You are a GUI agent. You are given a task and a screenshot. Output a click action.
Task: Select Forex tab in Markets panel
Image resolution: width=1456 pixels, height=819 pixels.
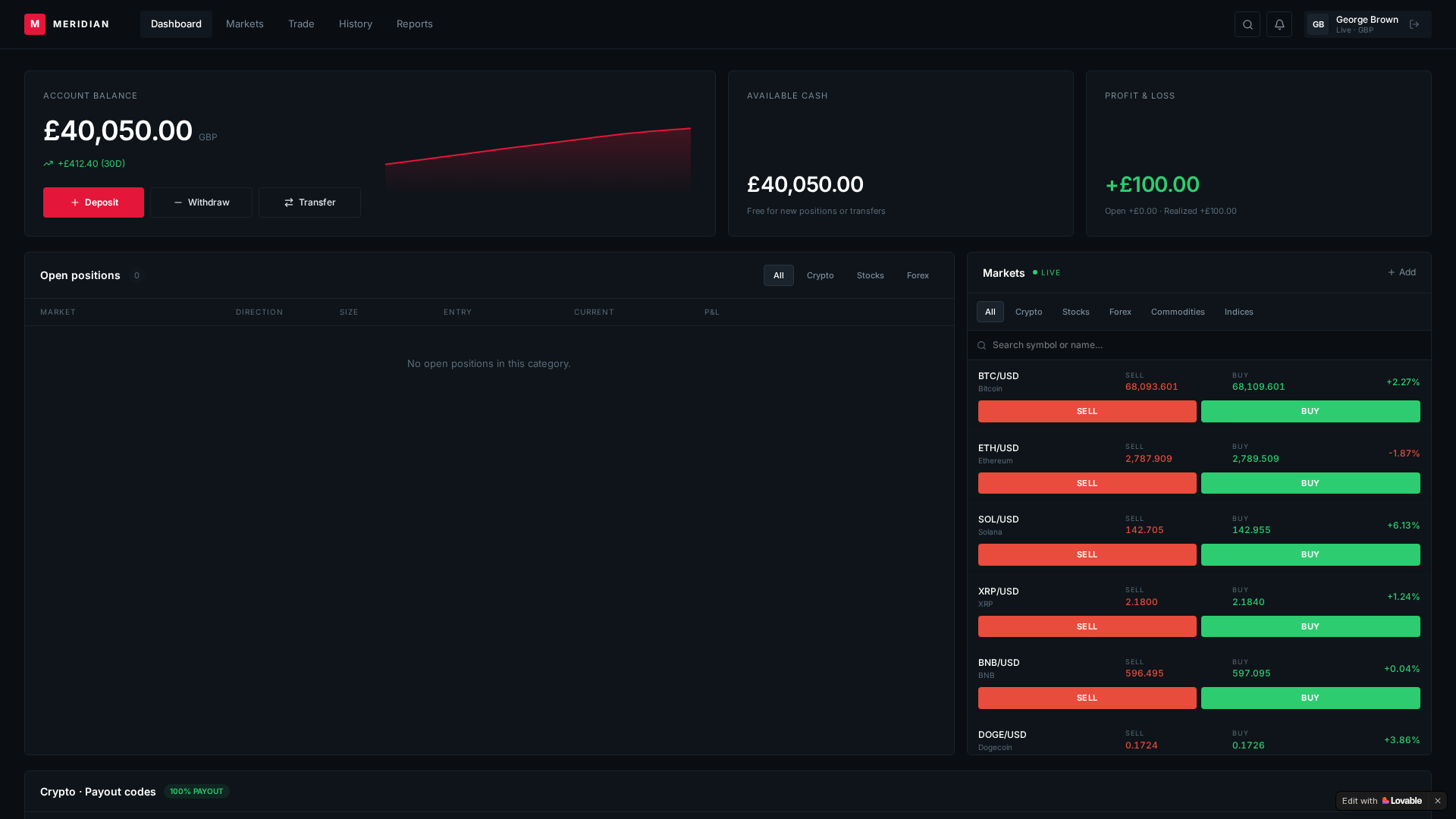[1120, 312]
